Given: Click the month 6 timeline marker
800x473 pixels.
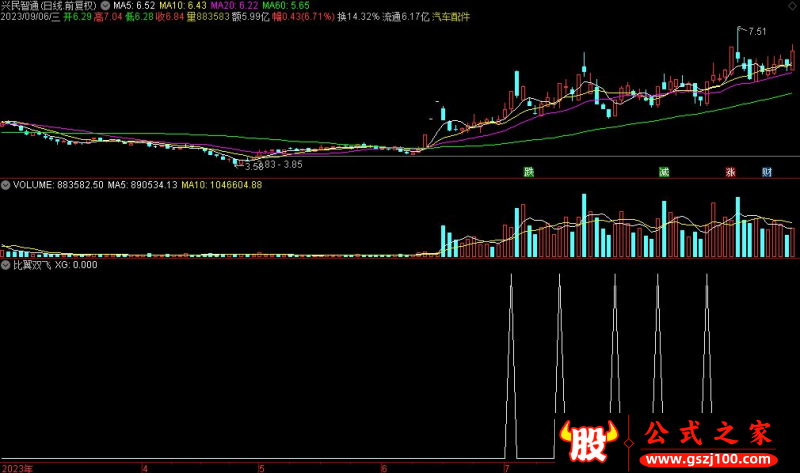Looking at the screenshot, I should [384, 468].
